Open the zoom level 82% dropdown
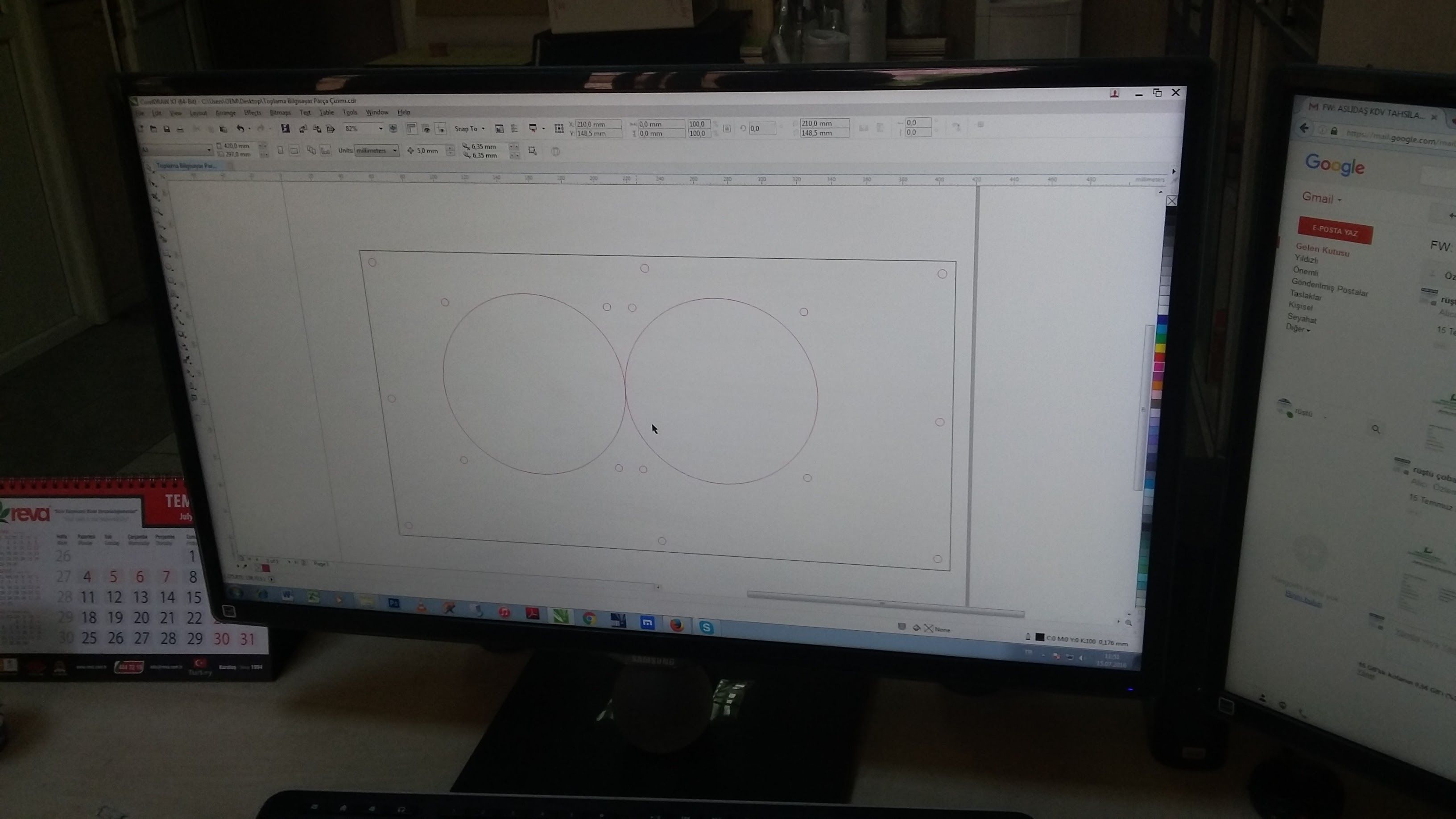 click(381, 129)
